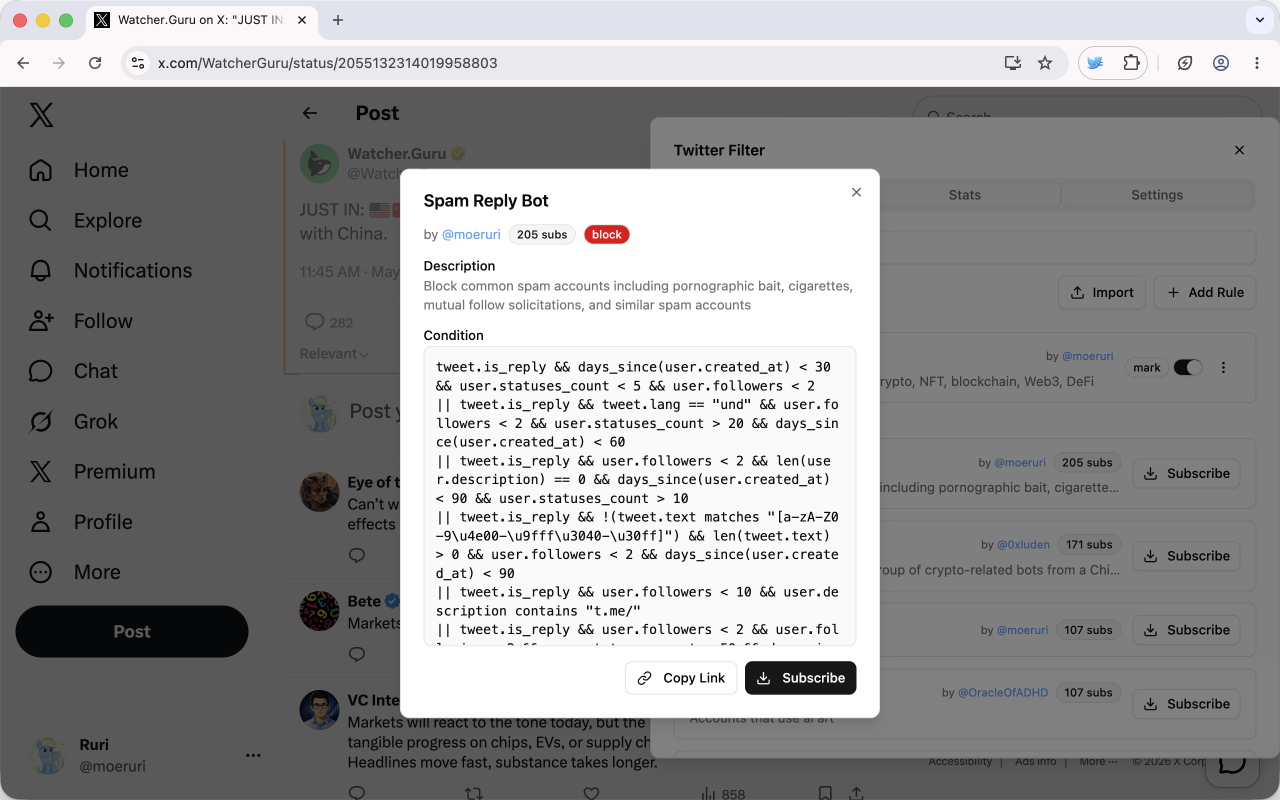Open the X logo home link
The height and width of the screenshot is (800, 1280).
coord(41,115)
